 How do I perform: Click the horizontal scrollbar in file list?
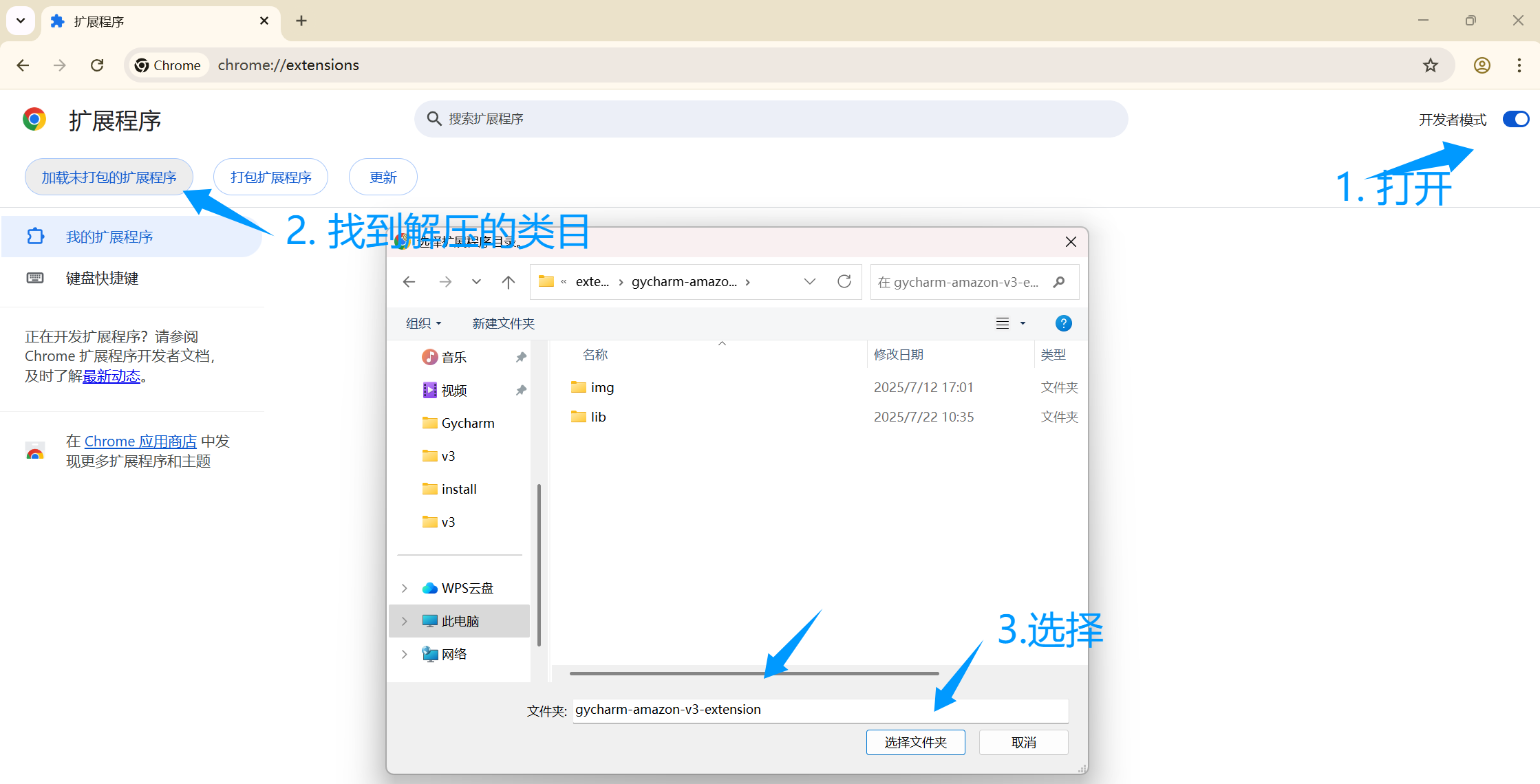pyautogui.click(x=754, y=673)
